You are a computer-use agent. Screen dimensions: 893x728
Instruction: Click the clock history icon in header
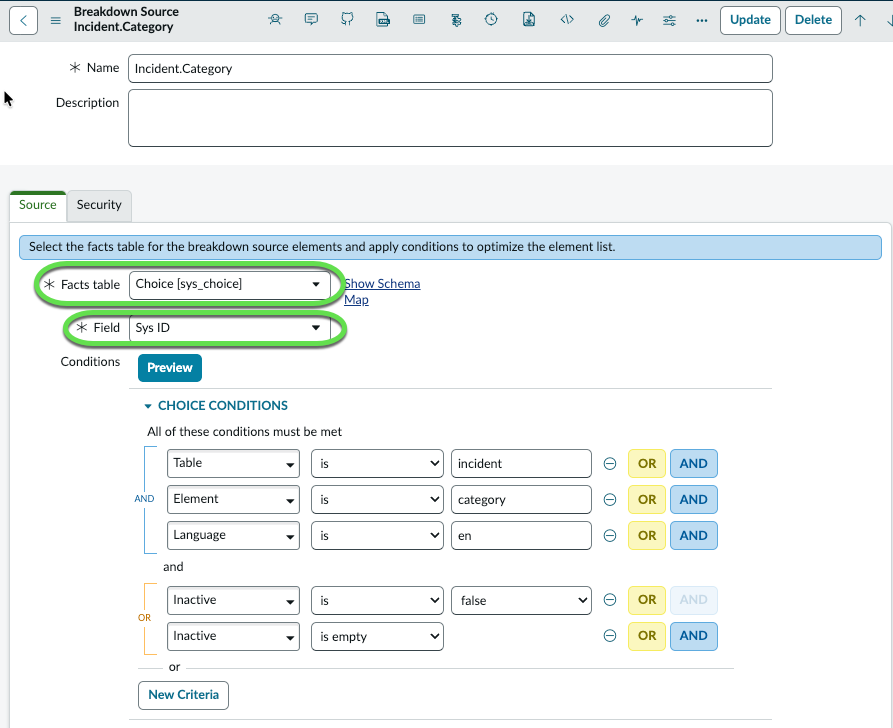491,20
